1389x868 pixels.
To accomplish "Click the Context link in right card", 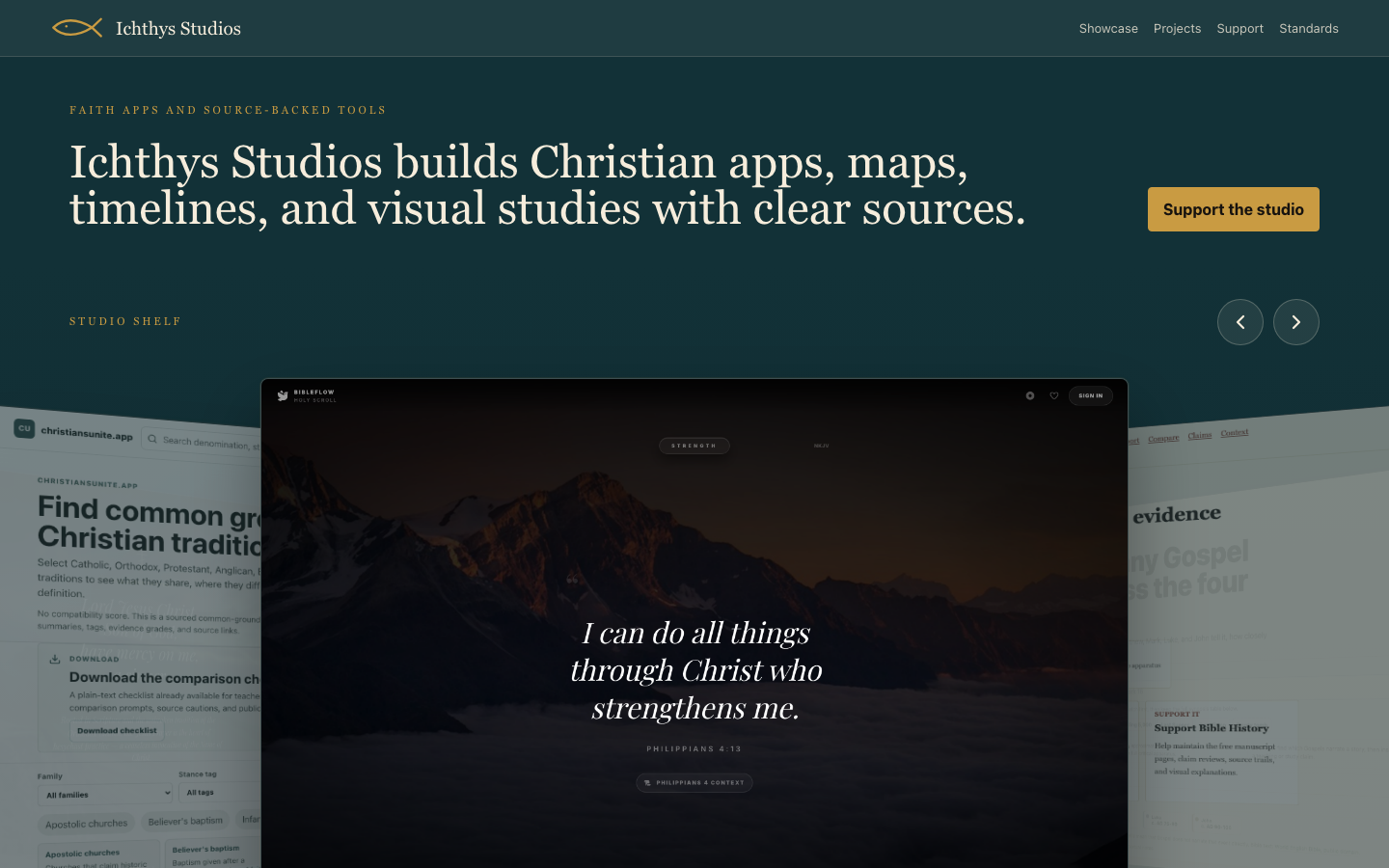I will [1235, 432].
